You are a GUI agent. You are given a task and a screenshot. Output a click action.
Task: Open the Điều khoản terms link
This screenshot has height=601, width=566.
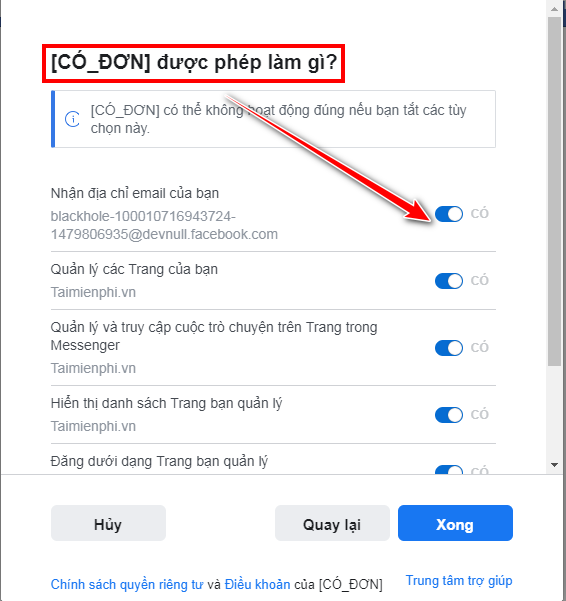click(258, 585)
